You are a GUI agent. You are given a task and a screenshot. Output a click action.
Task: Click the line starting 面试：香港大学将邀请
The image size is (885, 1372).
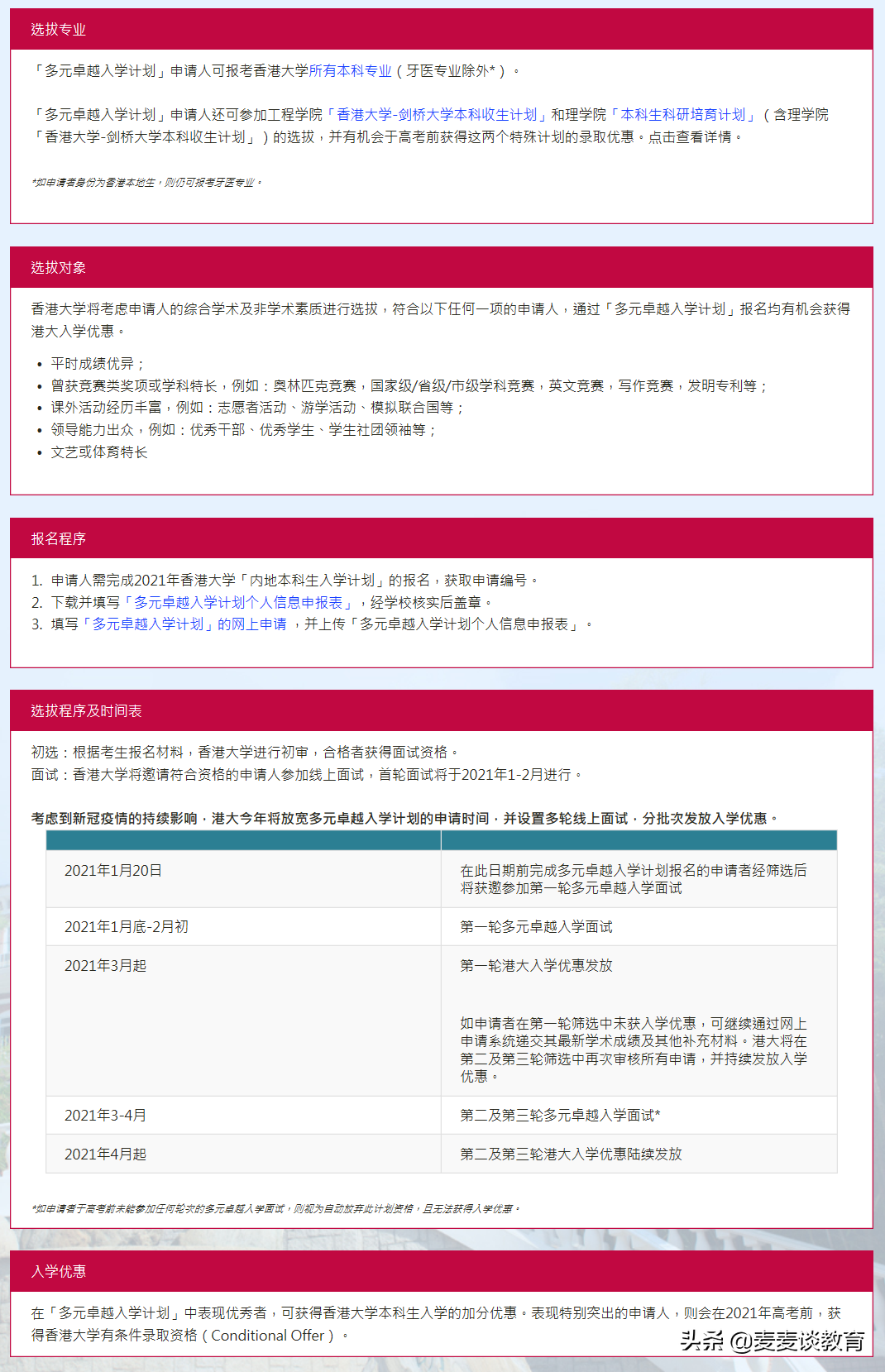coord(307,775)
